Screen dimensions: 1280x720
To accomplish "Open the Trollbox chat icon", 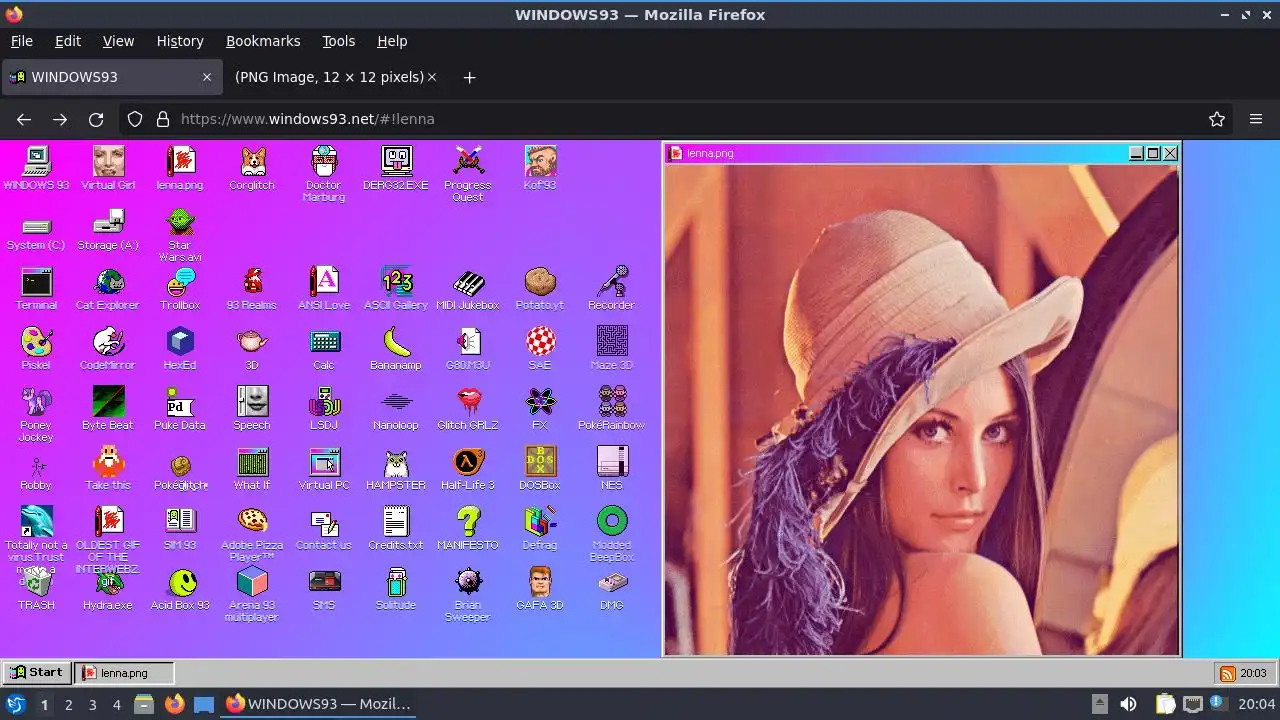I will coord(180,282).
